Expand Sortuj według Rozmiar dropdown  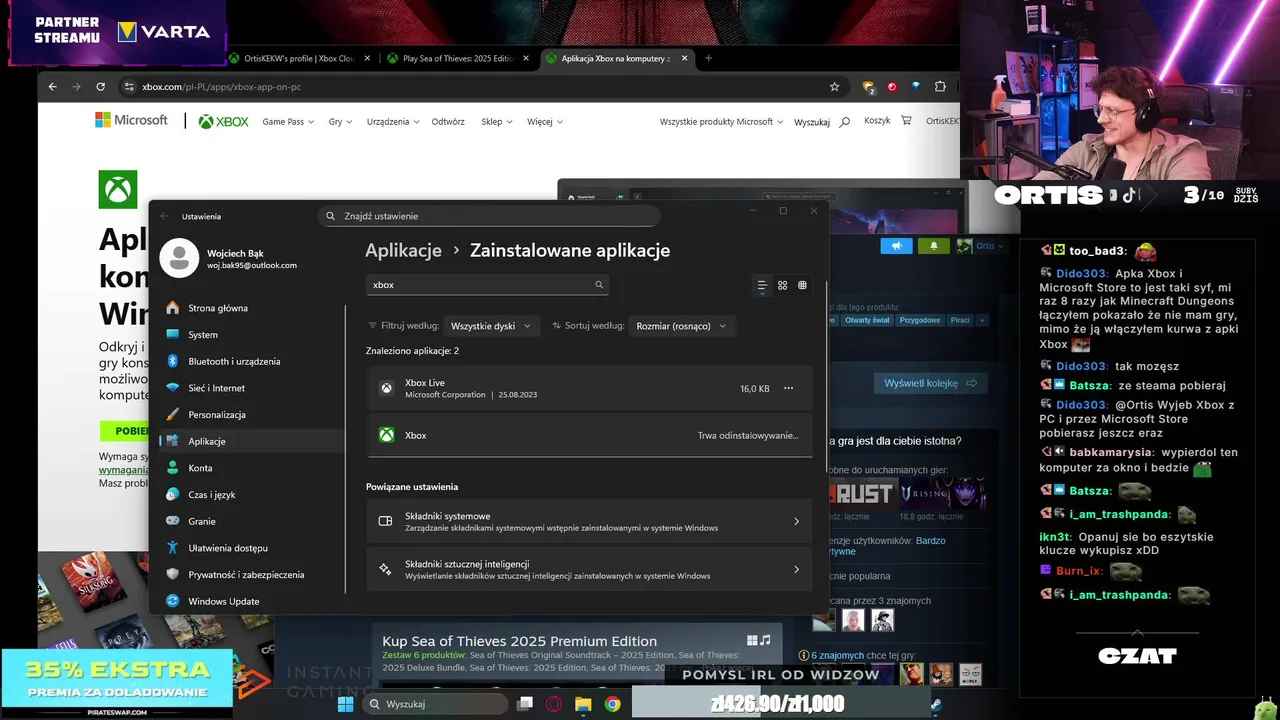(682, 325)
